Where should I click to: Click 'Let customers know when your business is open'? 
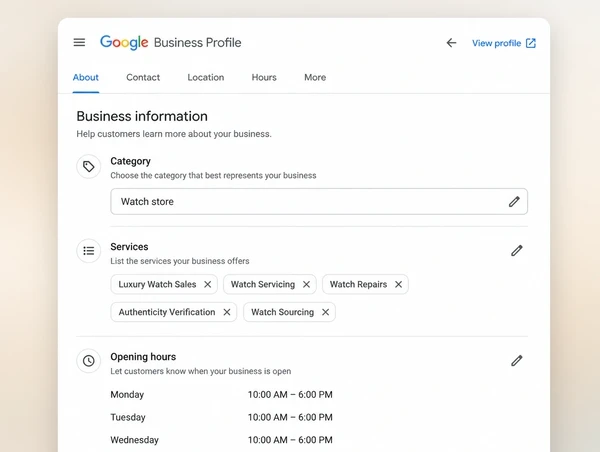point(201,371)
